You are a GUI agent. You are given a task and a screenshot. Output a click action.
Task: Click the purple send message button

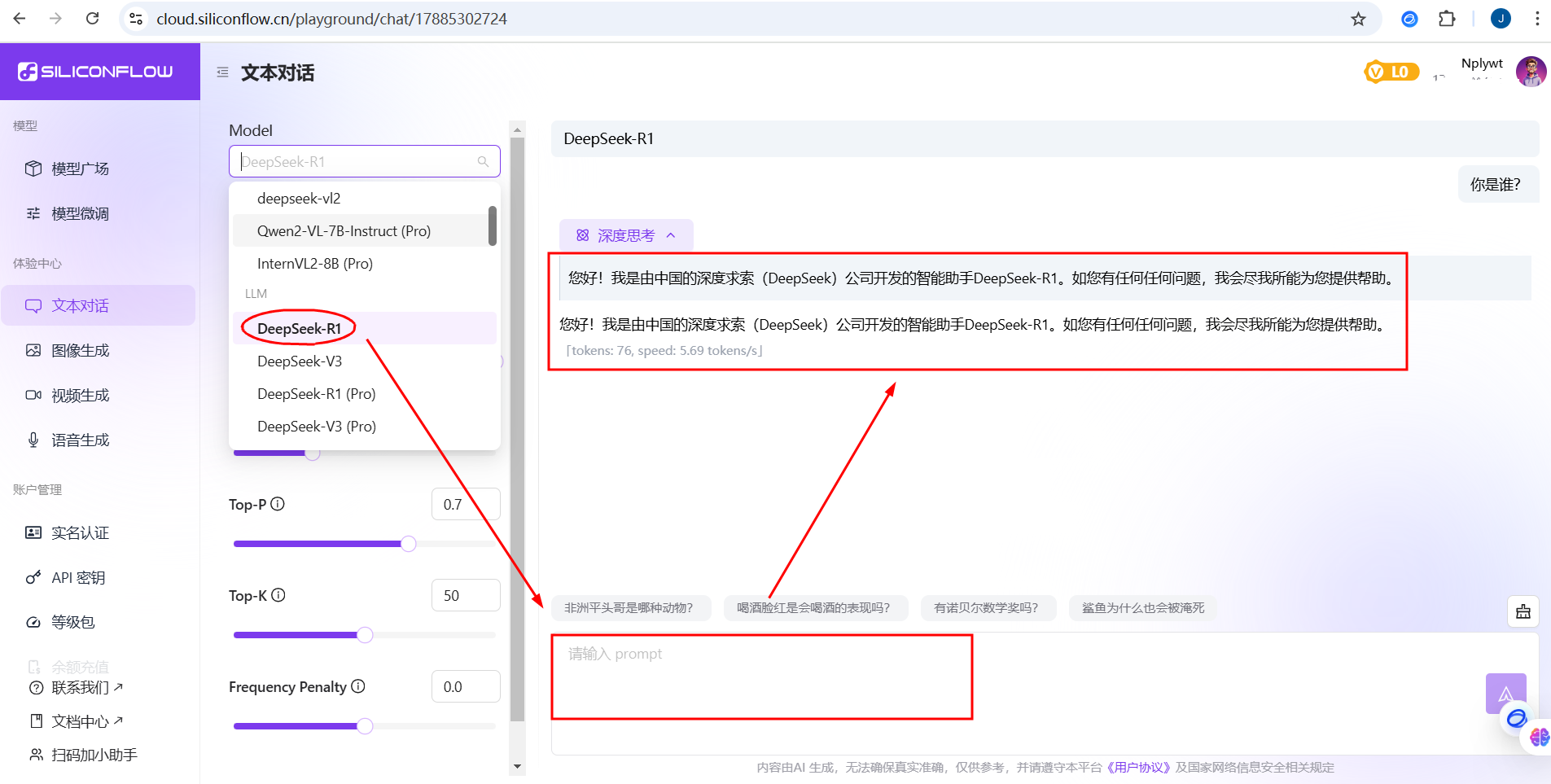coord(1505,693)
